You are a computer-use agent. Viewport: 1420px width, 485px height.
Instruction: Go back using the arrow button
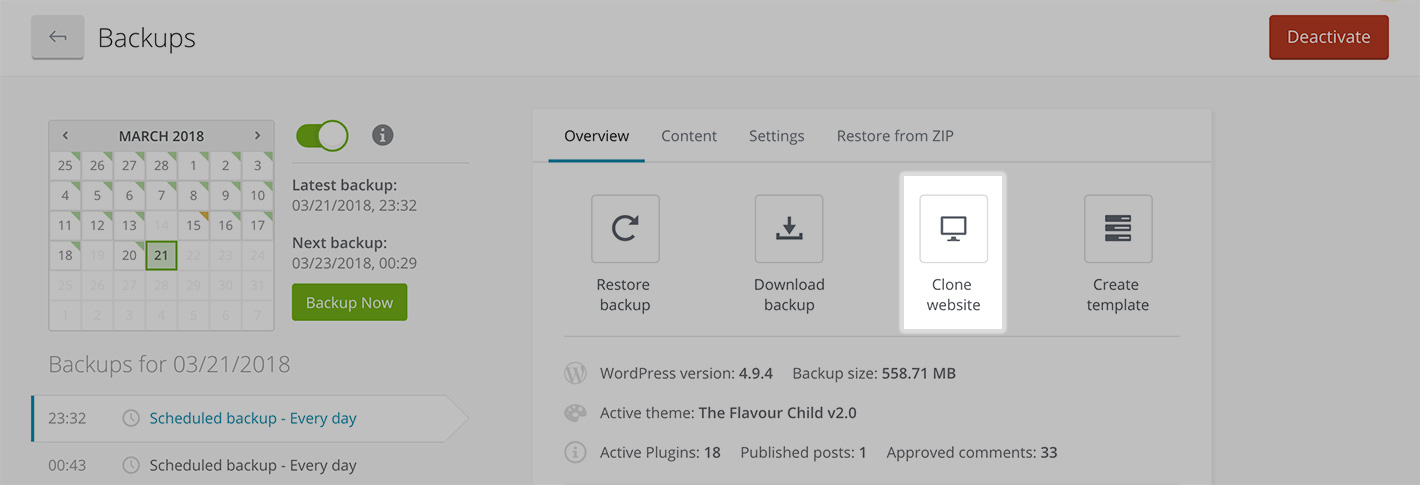click(x=58, y=38)
